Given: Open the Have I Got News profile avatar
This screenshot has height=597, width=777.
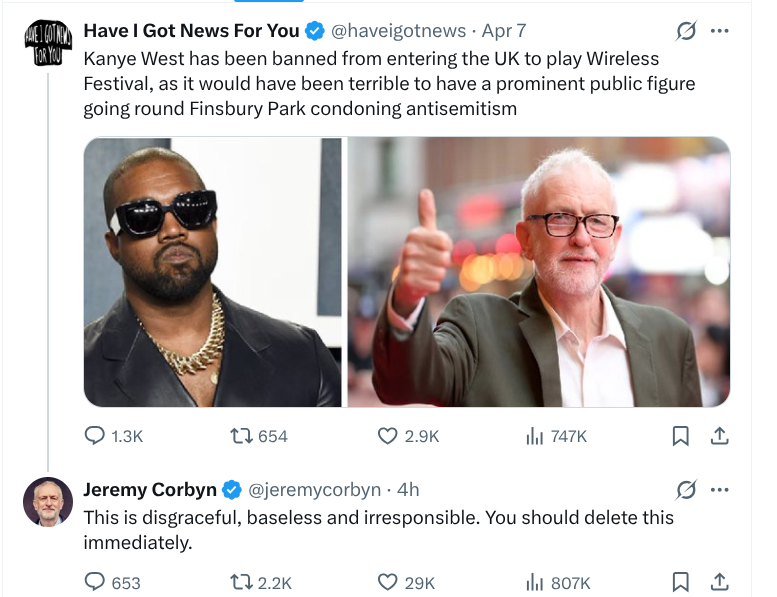Looking at the screenshot, I should (x=48, y=43).
